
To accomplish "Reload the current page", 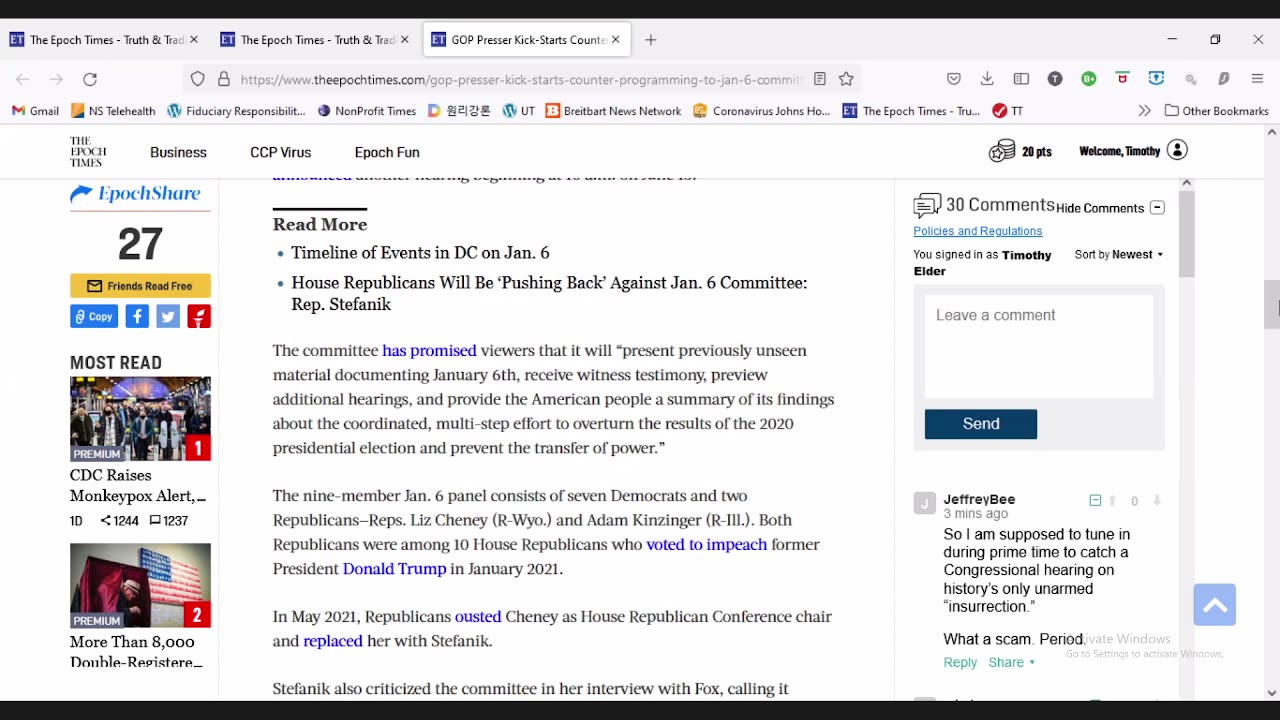I will [x=90, y=79].
